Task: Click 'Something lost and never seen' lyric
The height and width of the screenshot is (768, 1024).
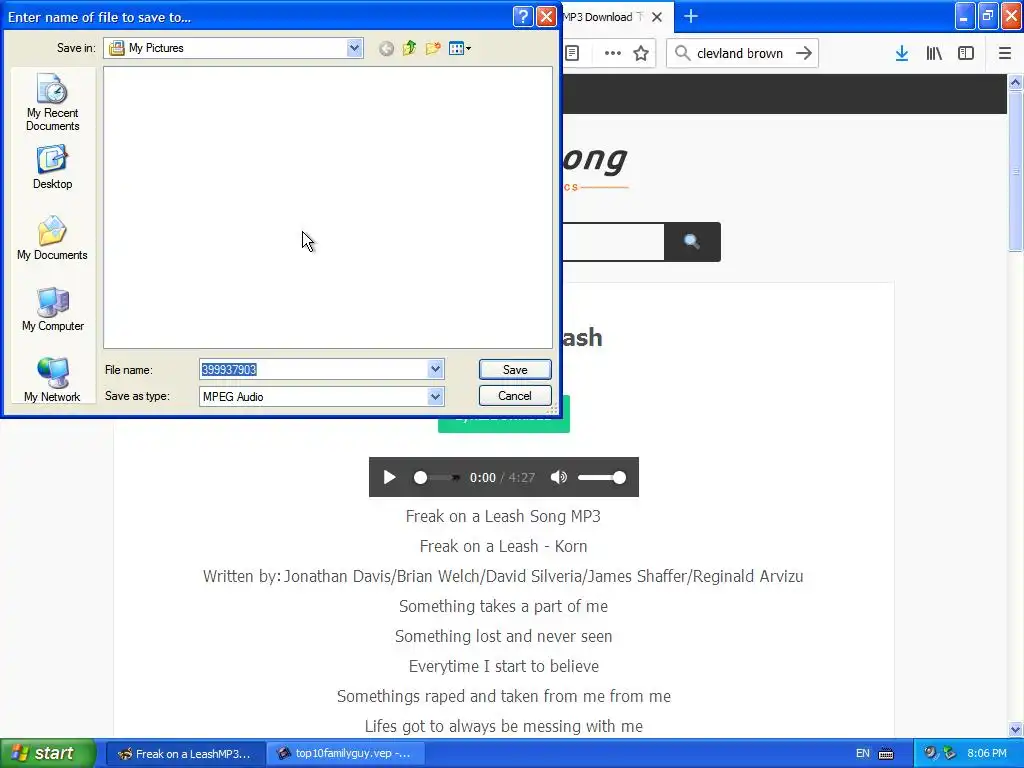Action: (504, 636)
